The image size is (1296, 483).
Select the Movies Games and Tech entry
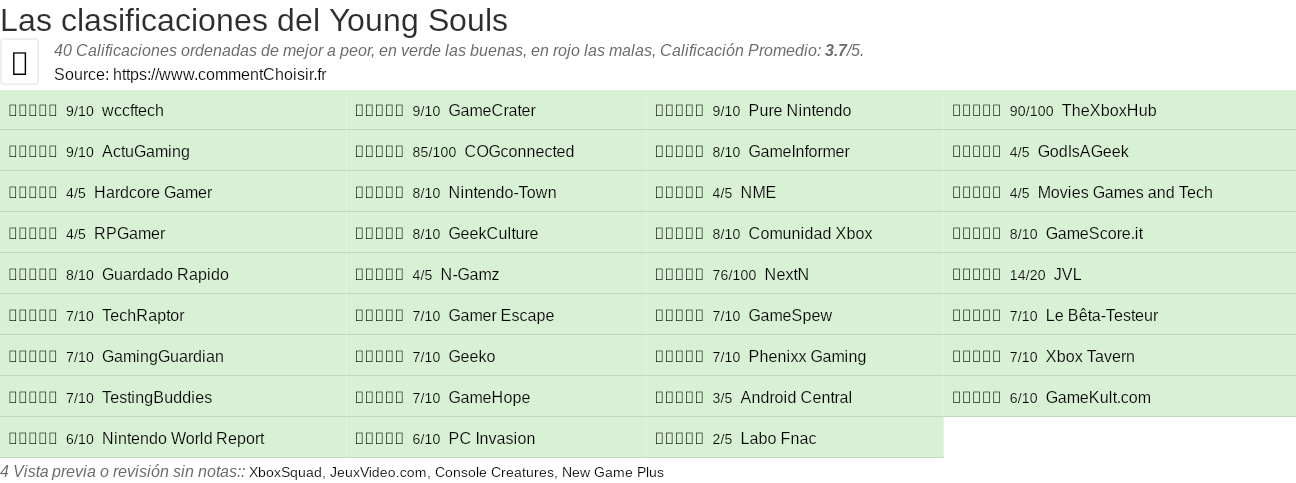(1124, 193)
